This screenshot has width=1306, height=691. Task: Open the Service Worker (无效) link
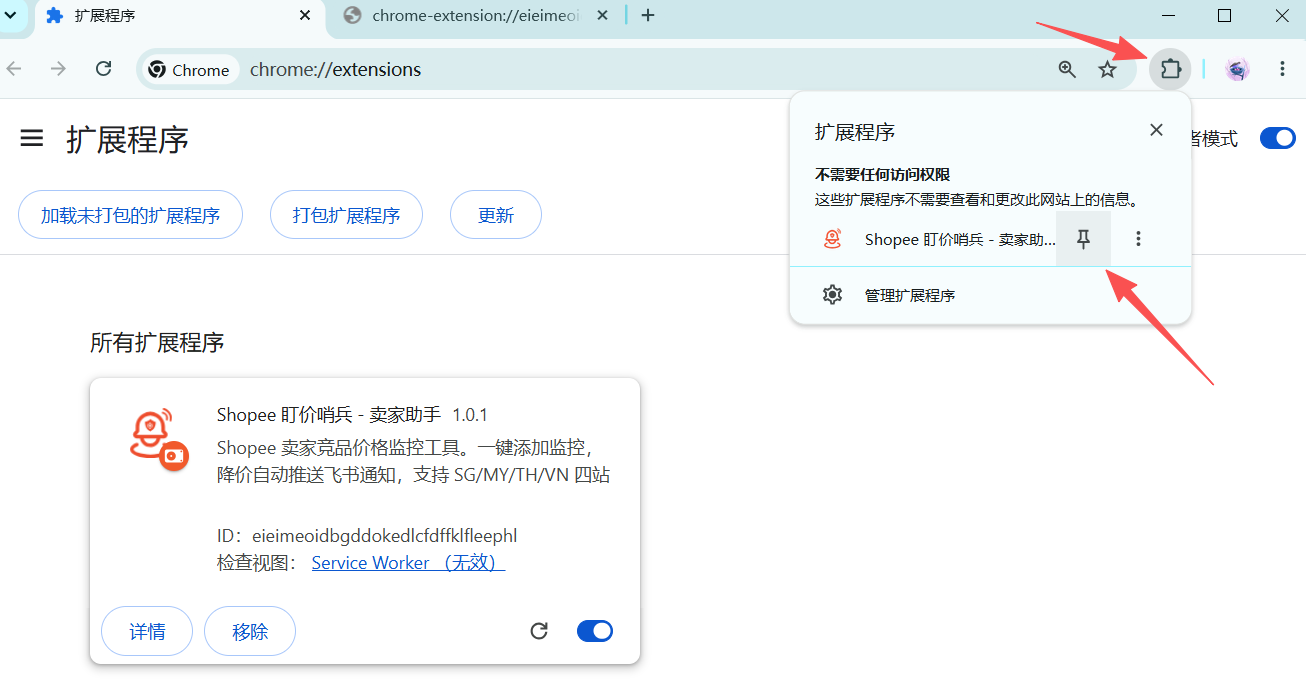coord(408,563)
